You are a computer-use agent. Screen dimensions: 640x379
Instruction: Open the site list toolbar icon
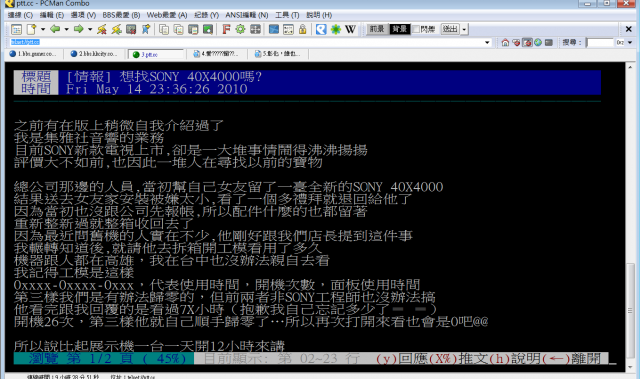(16, 29)
